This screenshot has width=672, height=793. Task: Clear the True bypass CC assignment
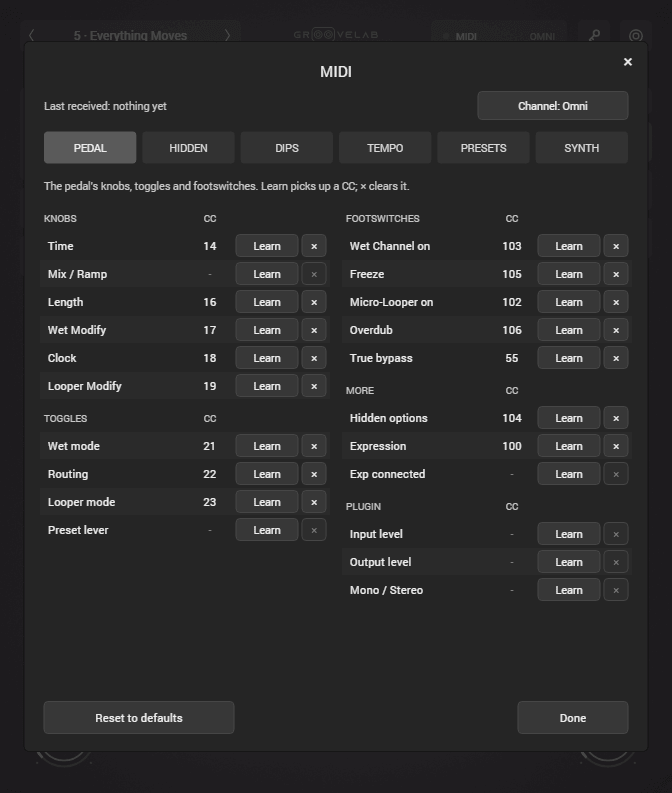616,358
